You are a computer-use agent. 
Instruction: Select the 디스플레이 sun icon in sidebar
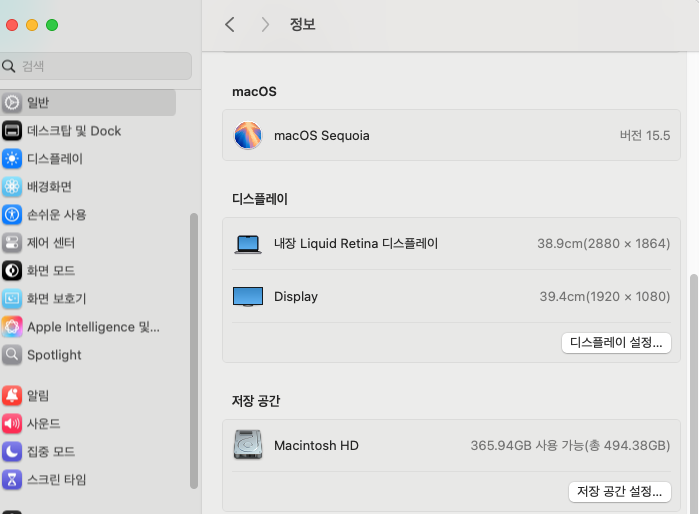[12, 159]
